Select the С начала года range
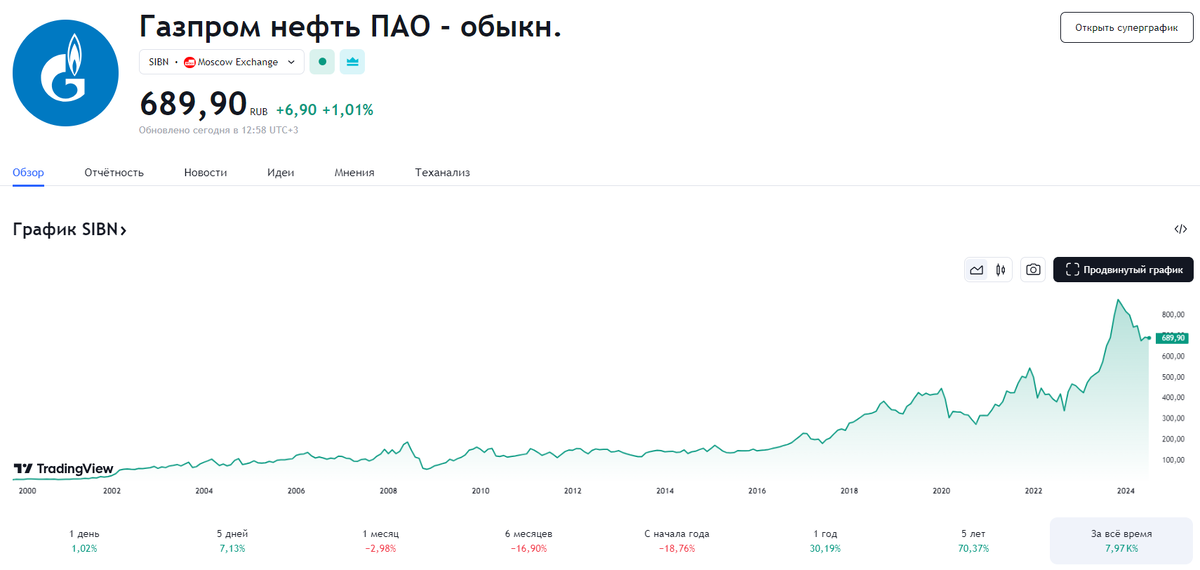The width and height of the screenshot is (1200, 570). point(677,541)
